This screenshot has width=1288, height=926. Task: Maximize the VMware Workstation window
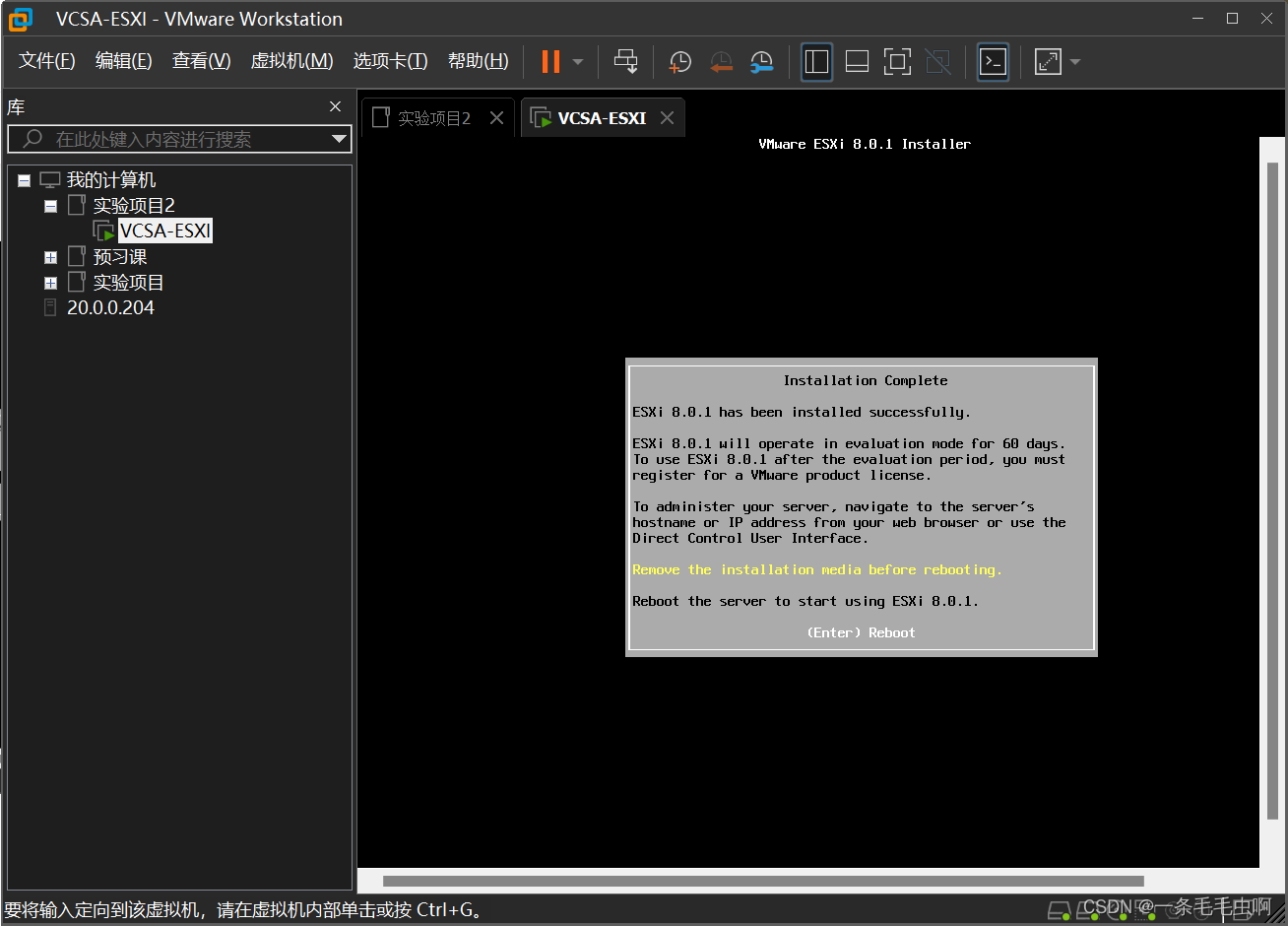[1232, 19]
